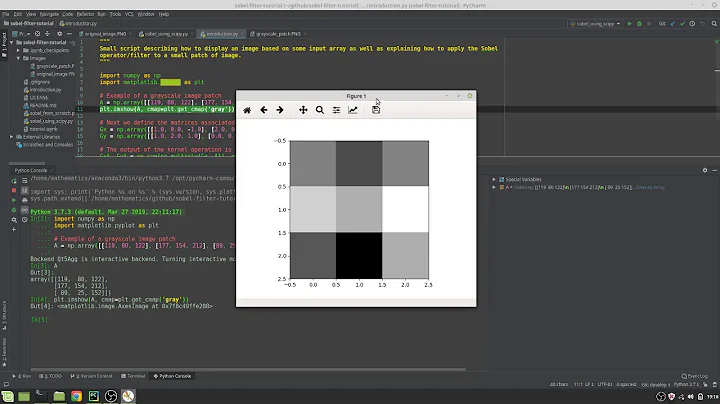Open the Linux Mint start menu

click(x=8, y=396)
